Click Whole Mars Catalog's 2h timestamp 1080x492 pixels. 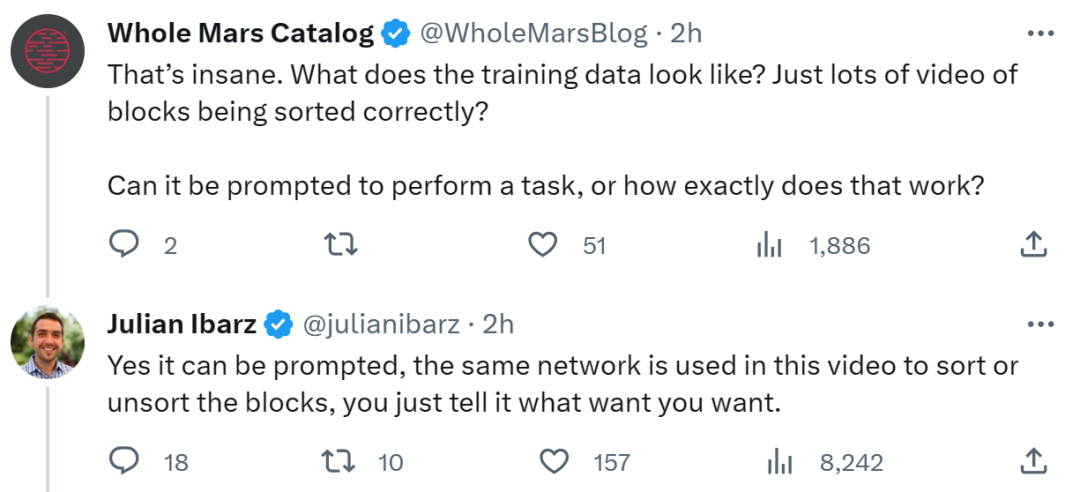(x=686, y=33)
